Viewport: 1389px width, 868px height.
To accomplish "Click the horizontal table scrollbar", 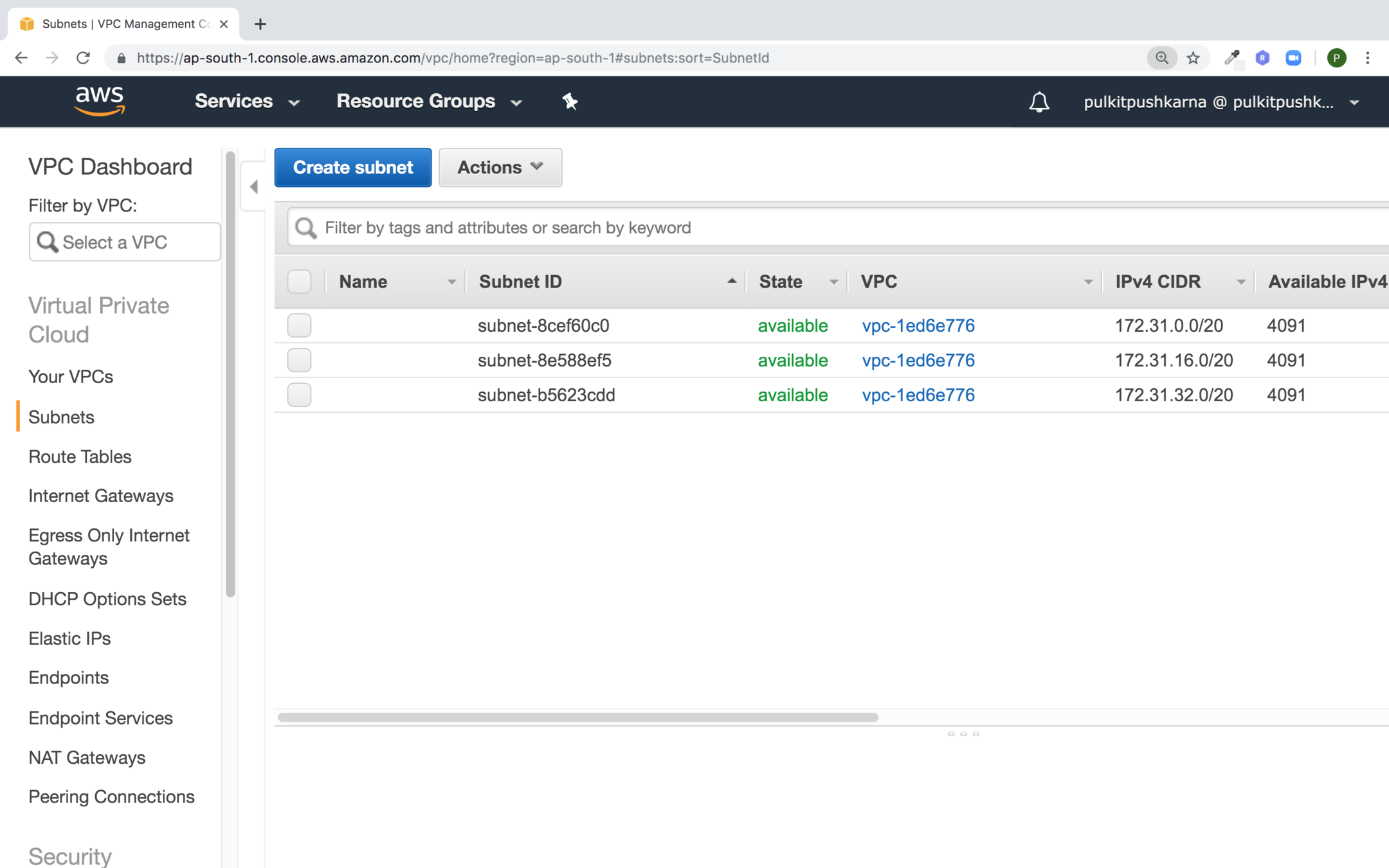I will (x=577, y=717).
